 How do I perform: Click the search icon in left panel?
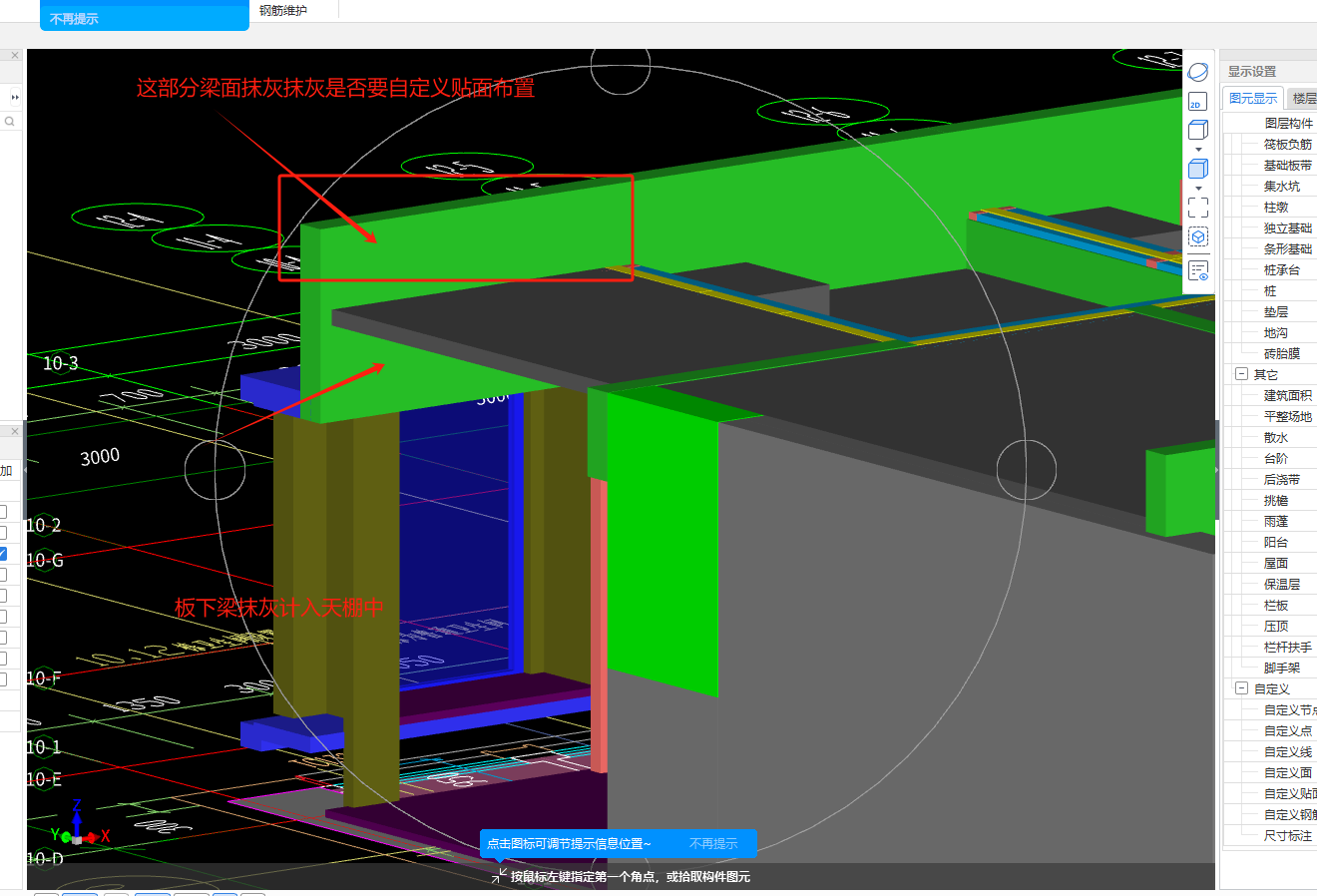click(9, 122)
